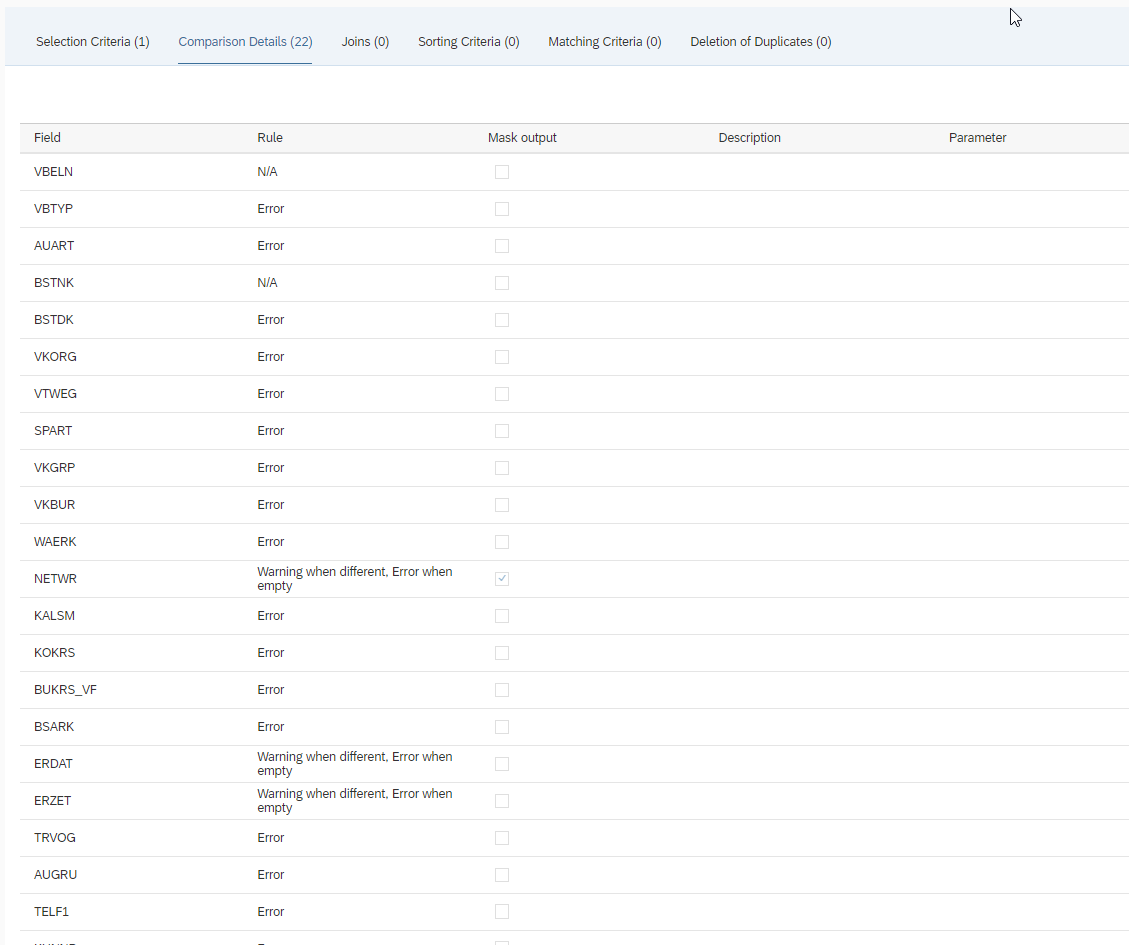
Task: Enable Mask output for AUART field
Action: [502, 246]
